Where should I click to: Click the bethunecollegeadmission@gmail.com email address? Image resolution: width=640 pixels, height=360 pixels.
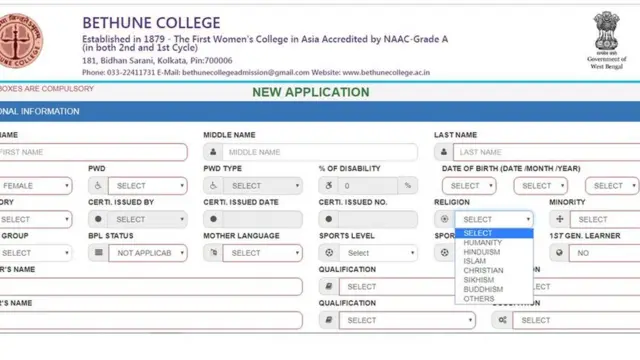pyautogui.click(x=246, y=73)
